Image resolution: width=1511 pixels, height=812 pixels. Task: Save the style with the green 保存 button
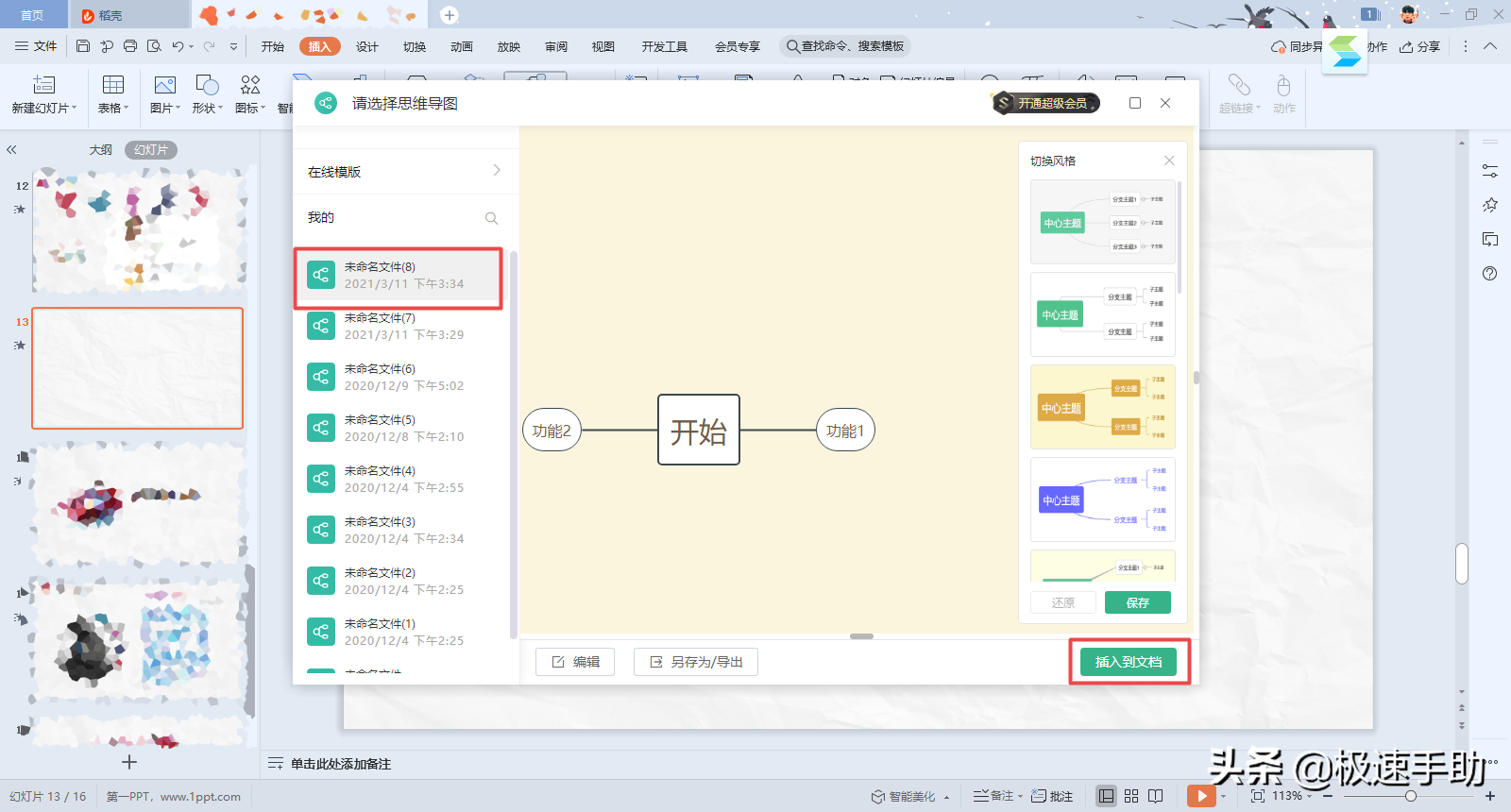pos(1138,602)
